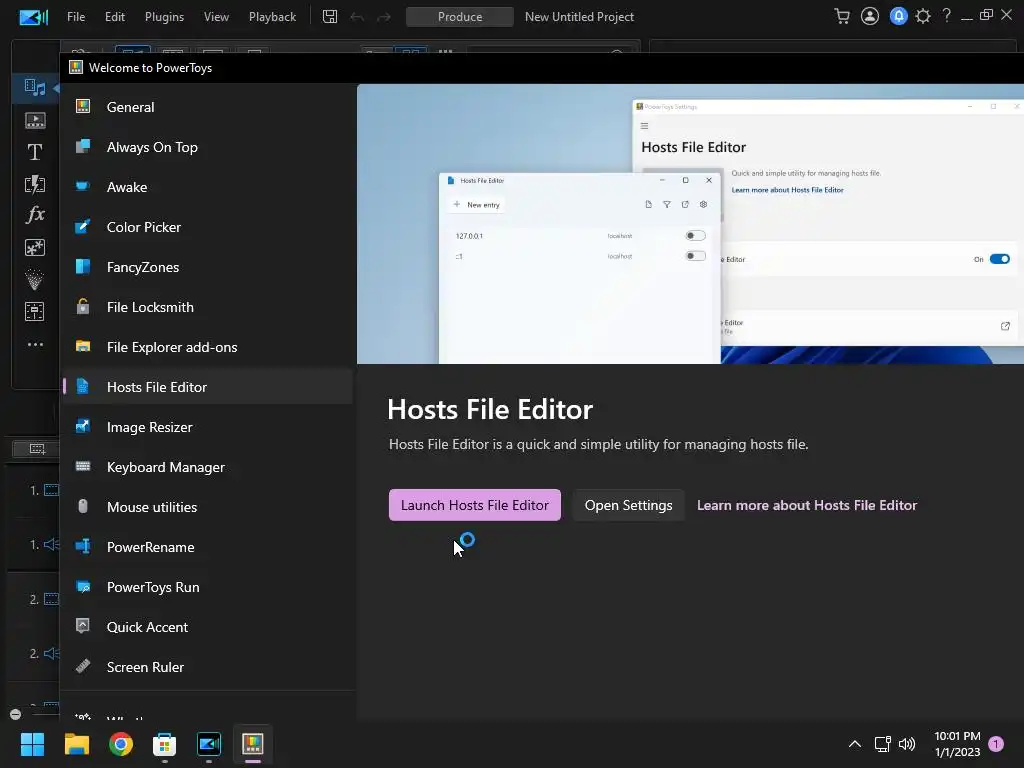1024x768 pixels.
Task: Open Image Resizer page
Action: coord(208,427)
